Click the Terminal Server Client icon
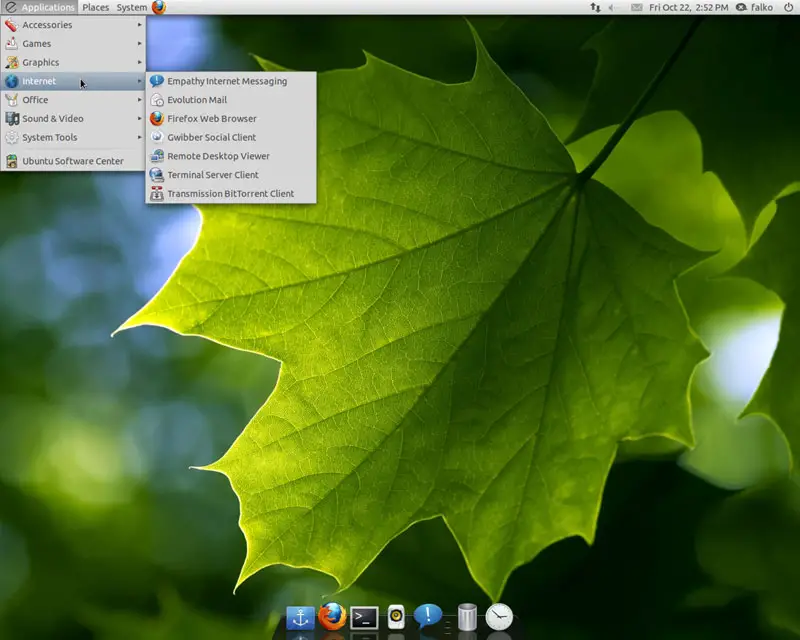 click(157, 175)
